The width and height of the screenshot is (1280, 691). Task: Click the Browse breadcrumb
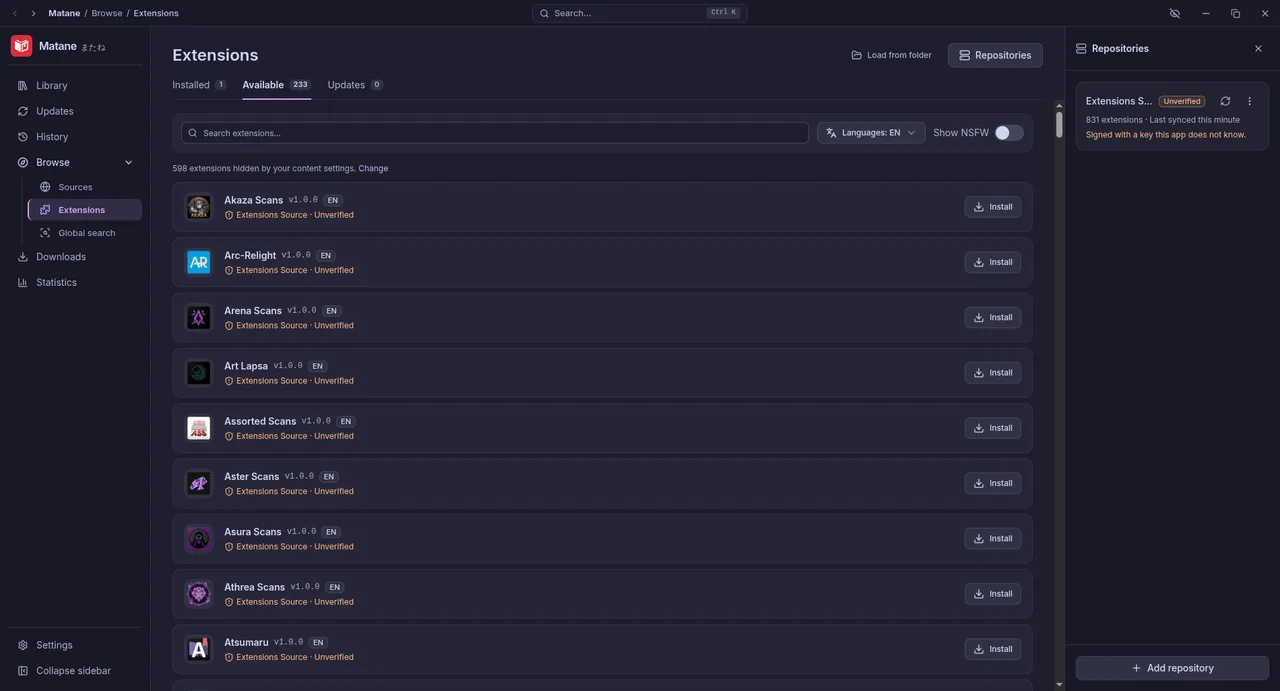[107, 13]
